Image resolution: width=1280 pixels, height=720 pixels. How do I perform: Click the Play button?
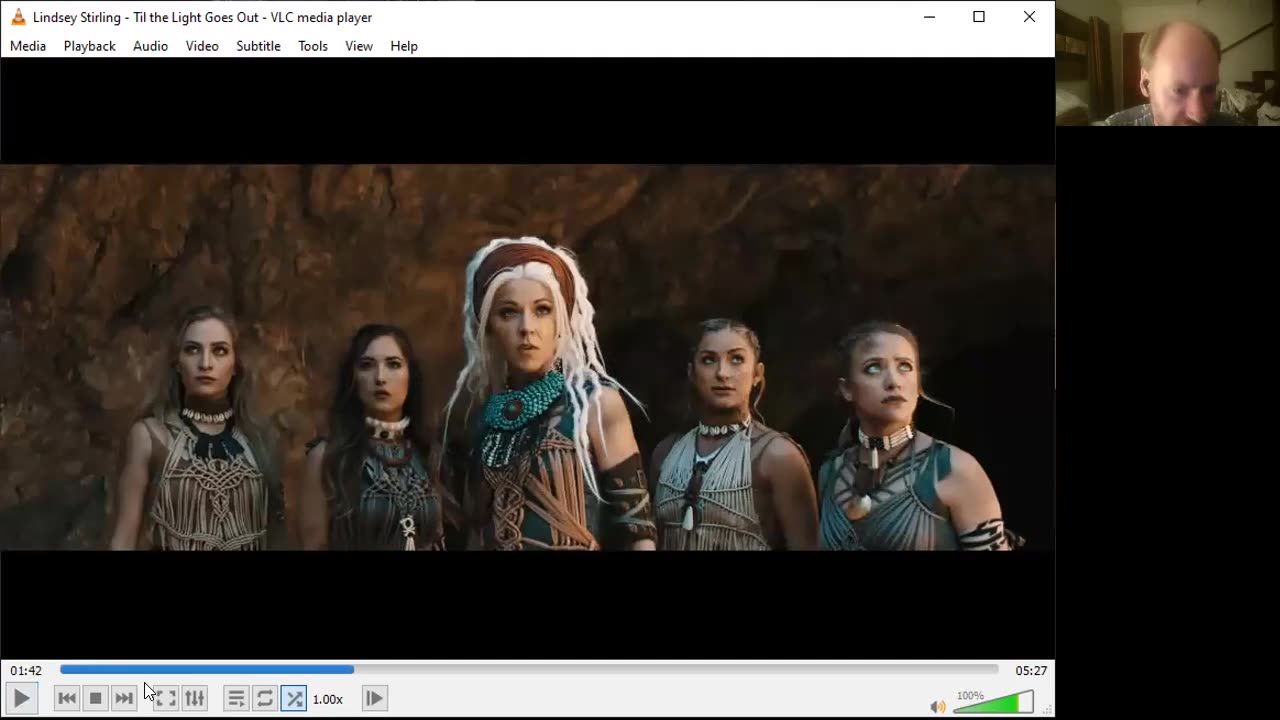21,698
